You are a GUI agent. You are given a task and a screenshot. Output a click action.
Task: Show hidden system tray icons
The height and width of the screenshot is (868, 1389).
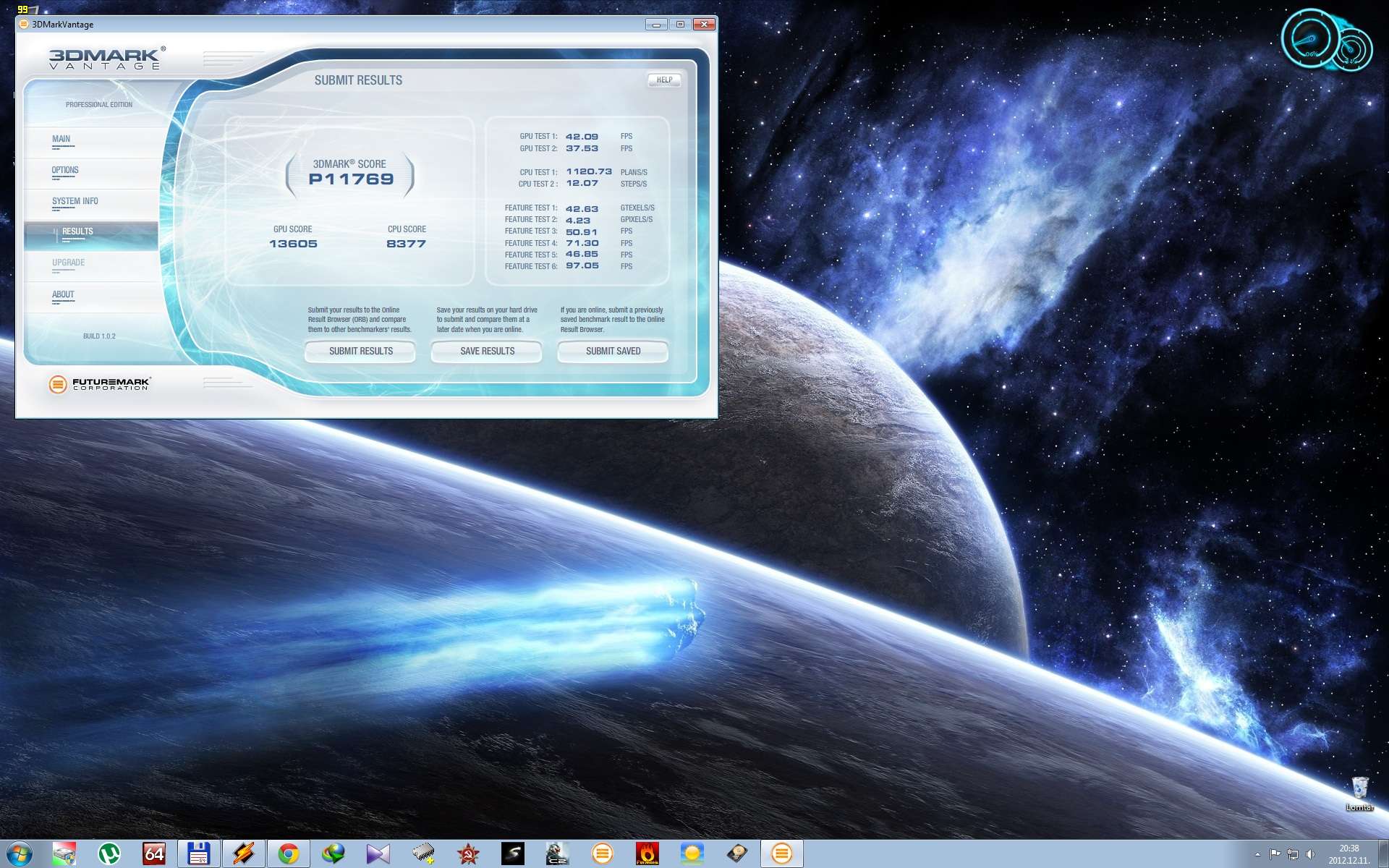(x=1257, y=854)
